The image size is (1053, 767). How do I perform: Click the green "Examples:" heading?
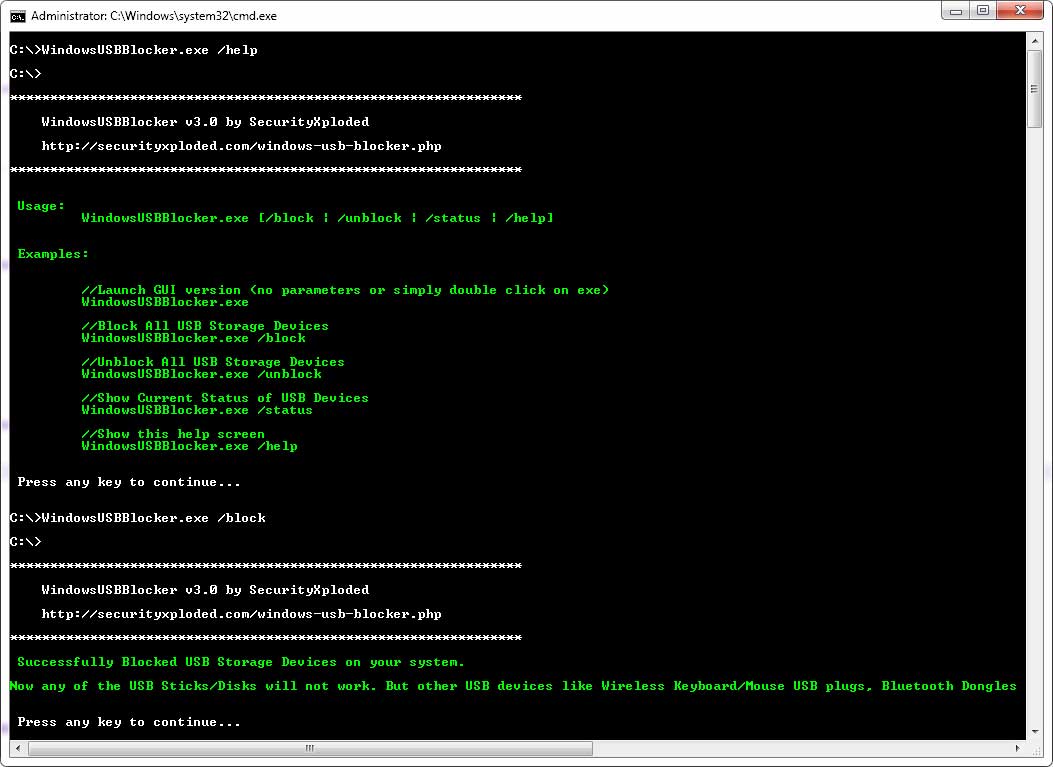pos(53,254)
